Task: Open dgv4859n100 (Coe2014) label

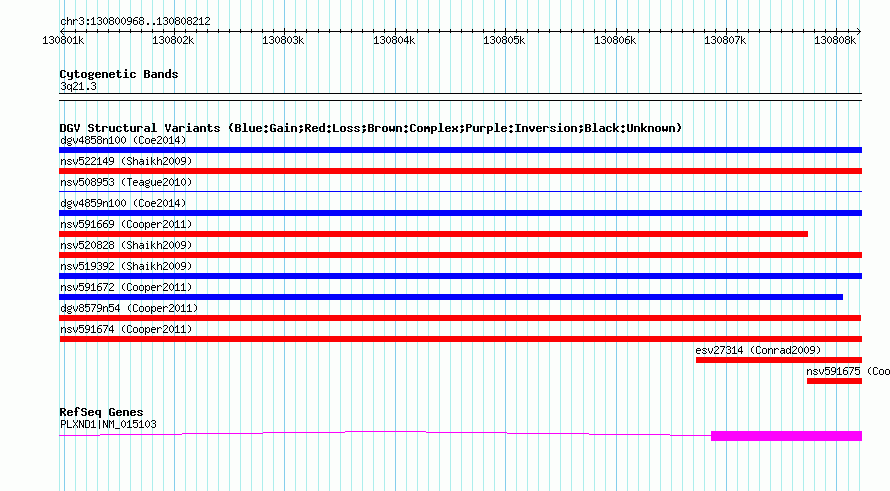Action: 123,203
